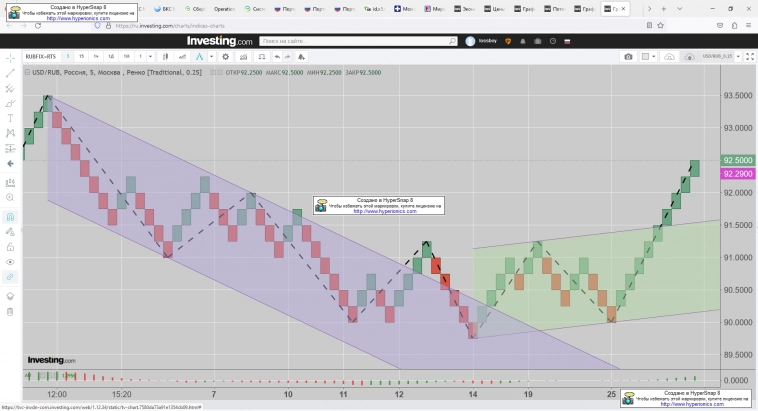
Task: Bookmark this page with star icon
Action: (x=660, y=26)
